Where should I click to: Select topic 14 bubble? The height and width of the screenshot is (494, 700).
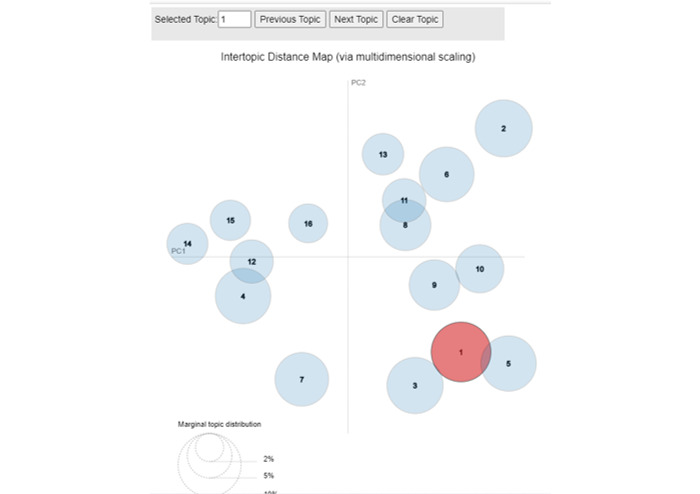click(188, 244)
